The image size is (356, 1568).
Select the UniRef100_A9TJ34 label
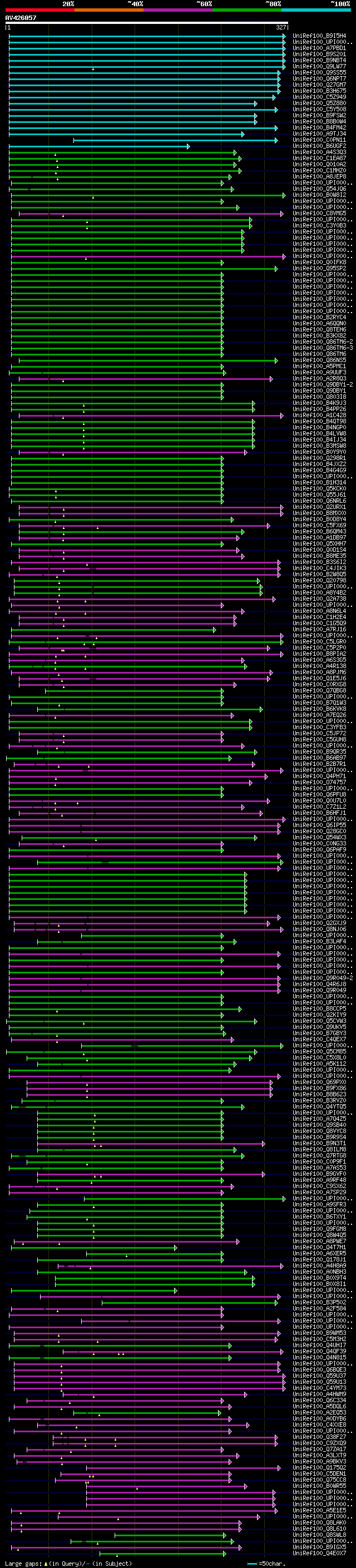tap(319, 134)
